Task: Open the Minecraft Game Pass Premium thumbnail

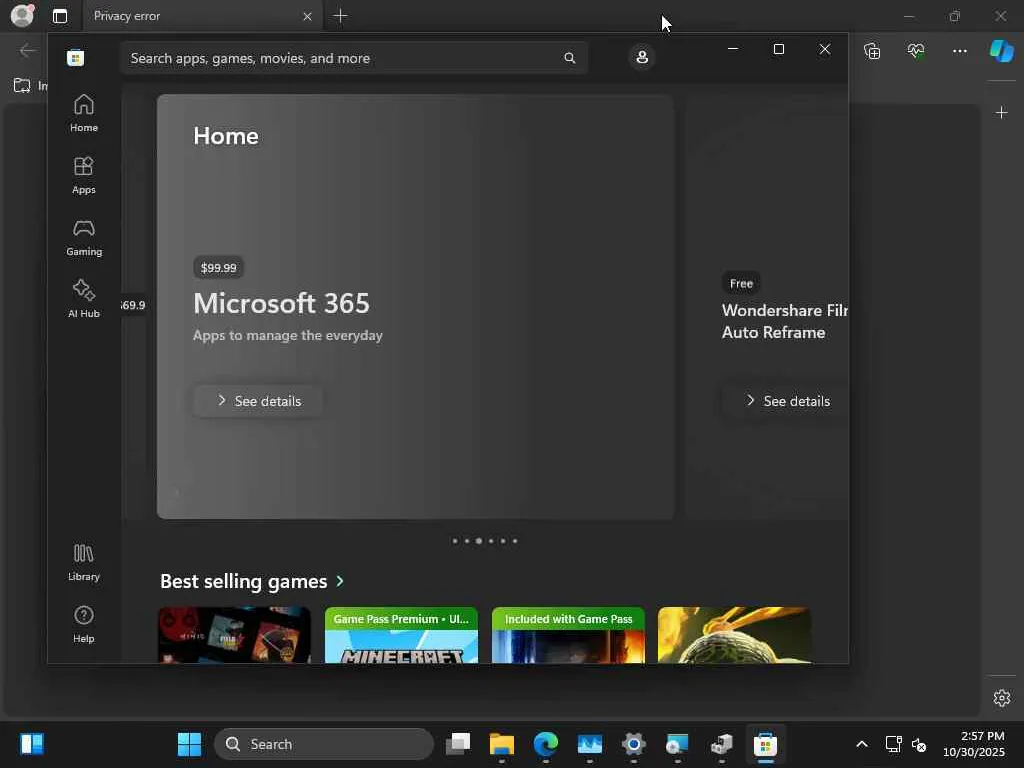Action: point(402,635)
